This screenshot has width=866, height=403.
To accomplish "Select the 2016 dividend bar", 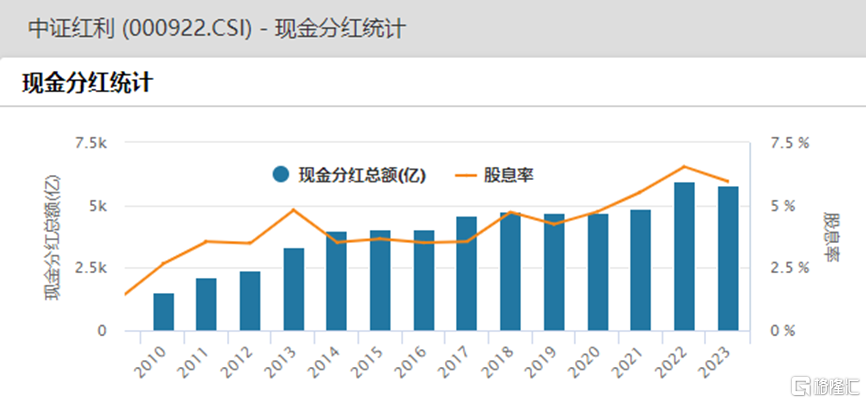I will point(424,280).
